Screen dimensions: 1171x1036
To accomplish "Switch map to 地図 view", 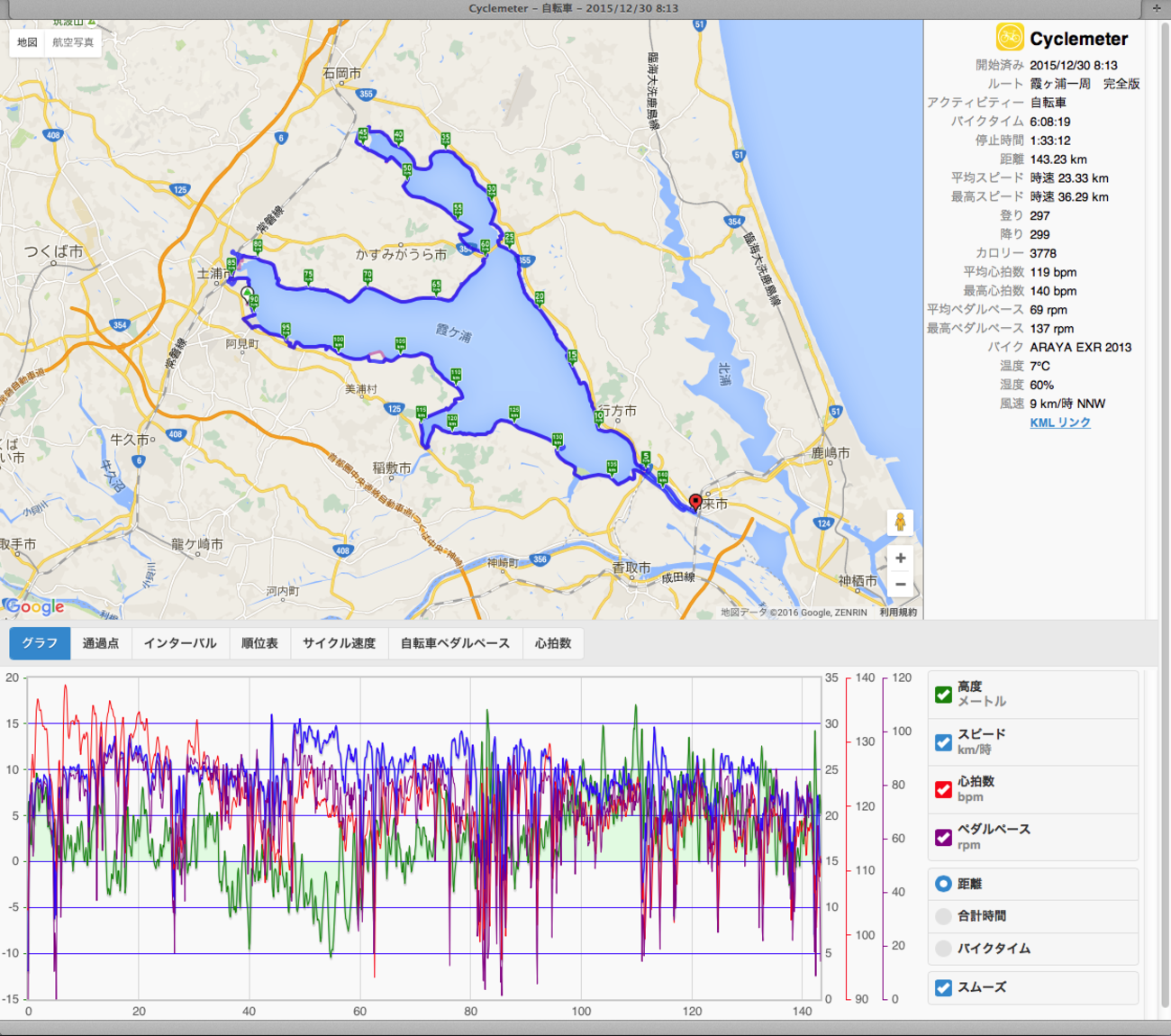I will tap(27, 42).
